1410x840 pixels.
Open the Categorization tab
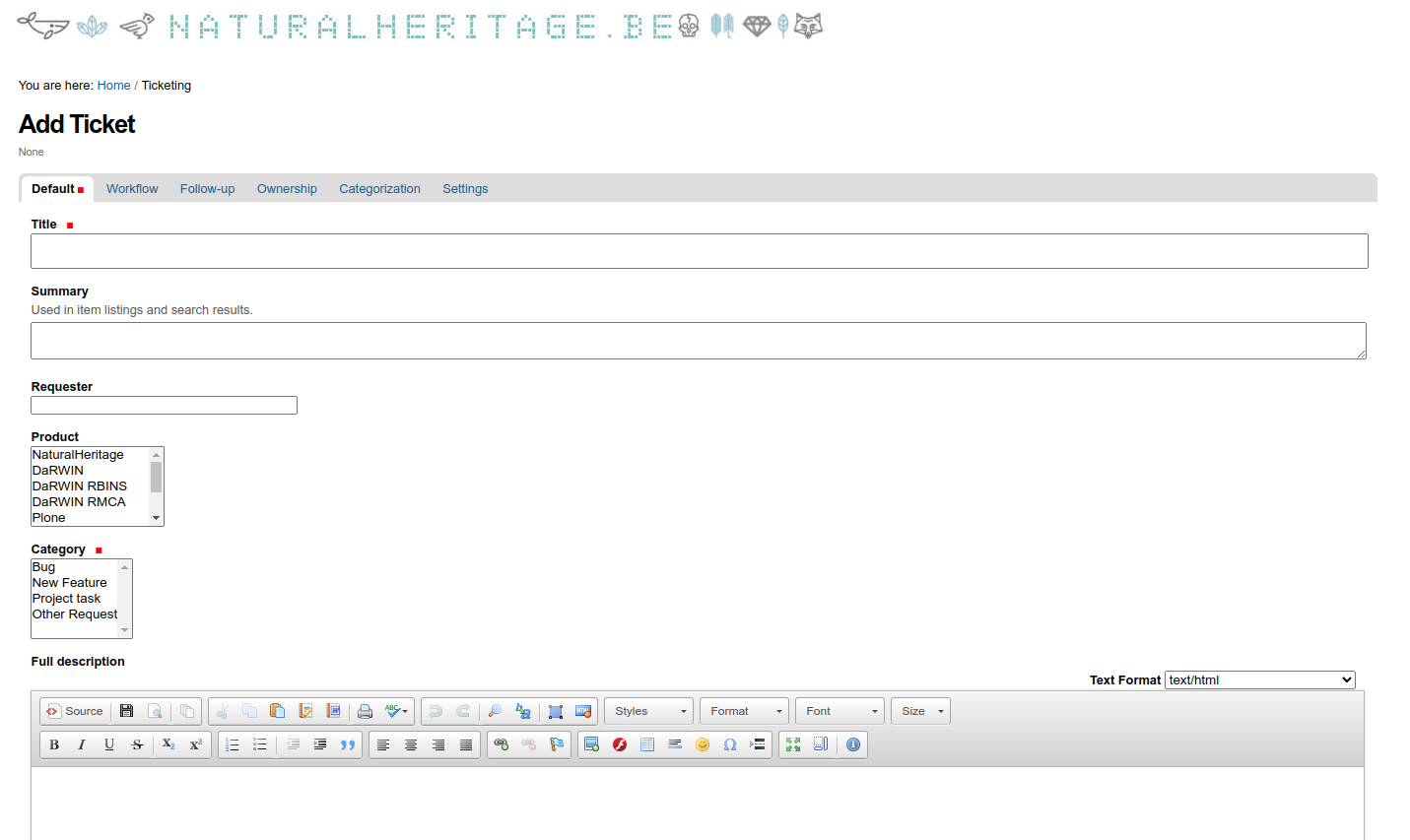click(379, 189)
